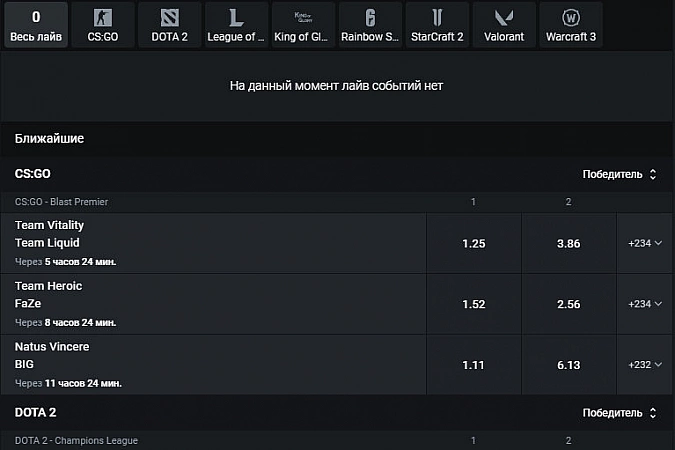
Task: Select the Rainbow Six icon filter
Action: [x=371, y=19]
